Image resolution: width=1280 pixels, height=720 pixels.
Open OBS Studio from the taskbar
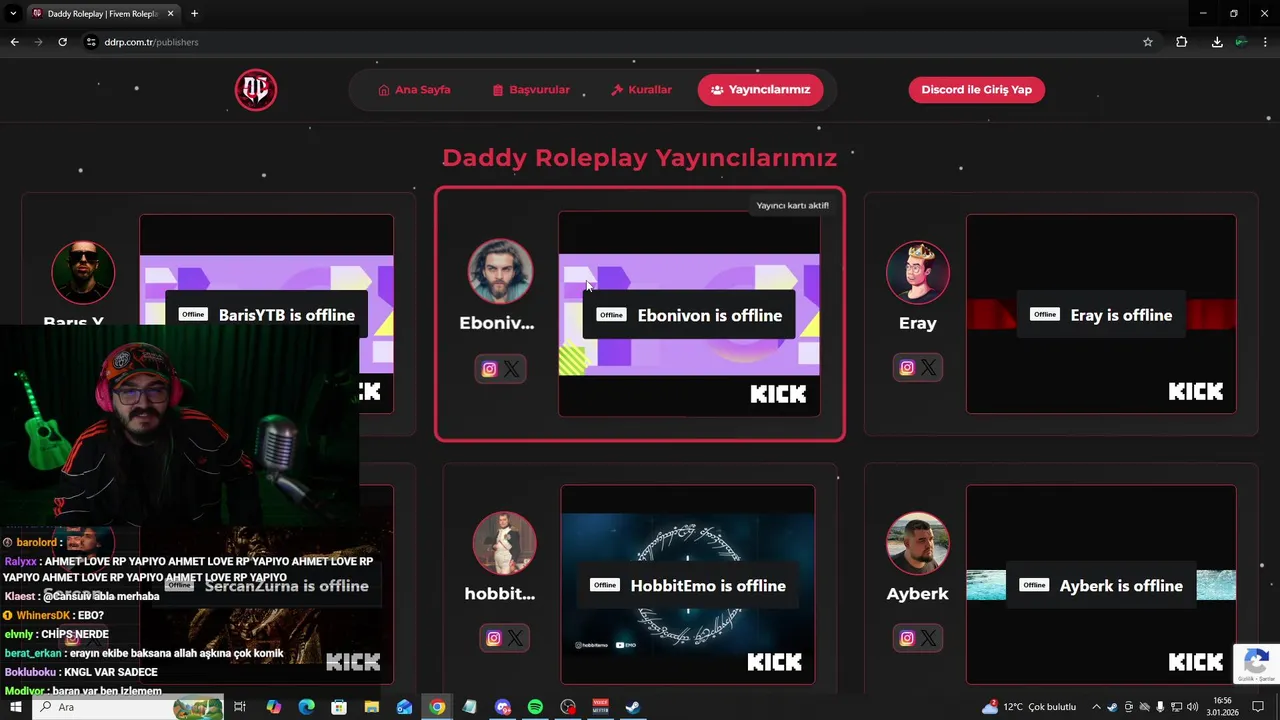(x=568, y=707)
